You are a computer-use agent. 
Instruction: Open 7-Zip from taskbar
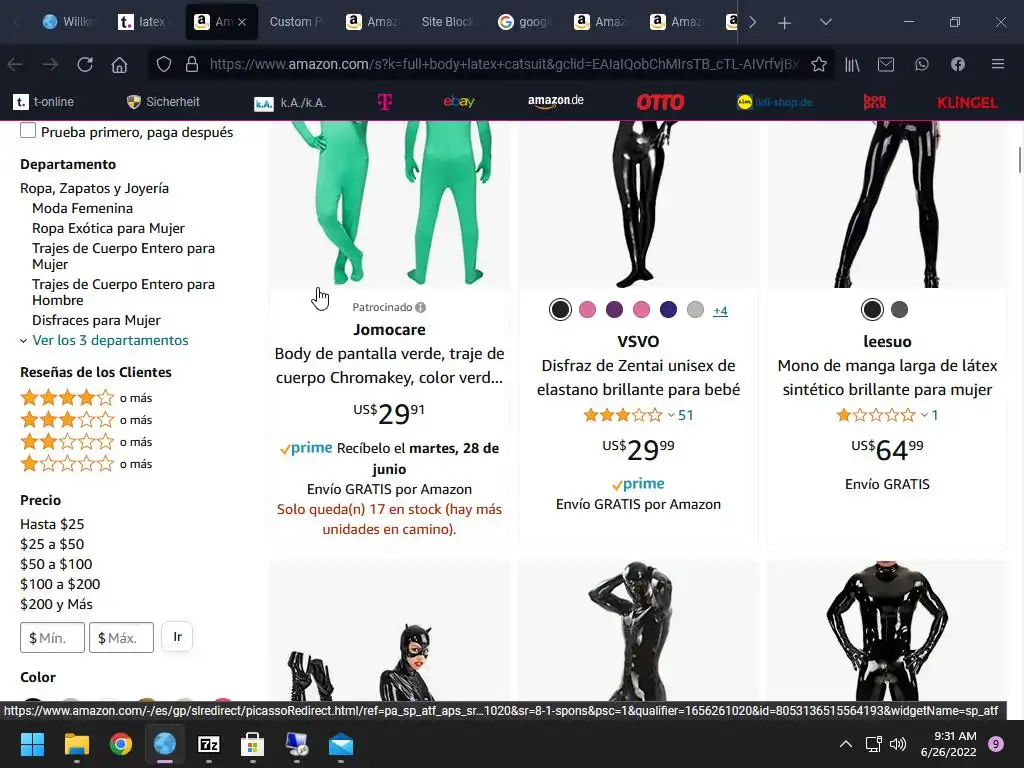[209, 744]
